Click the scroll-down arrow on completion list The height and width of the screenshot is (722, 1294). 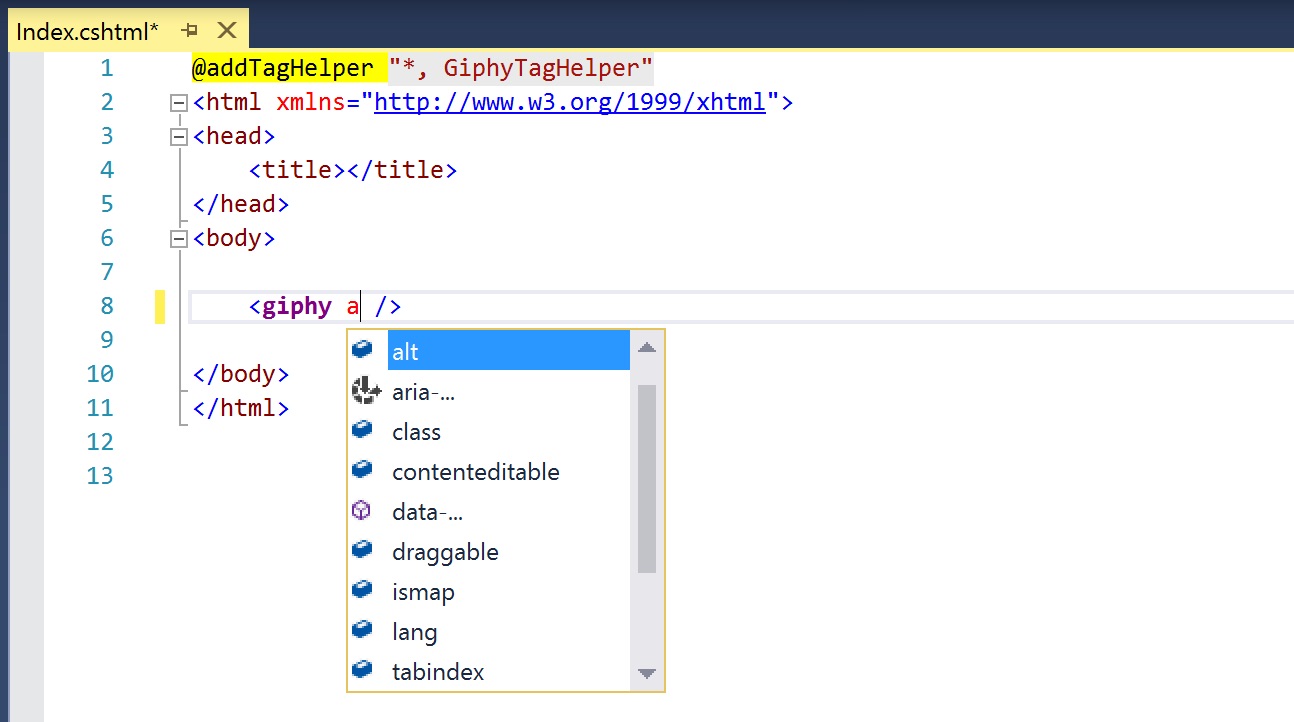(646, 672)
